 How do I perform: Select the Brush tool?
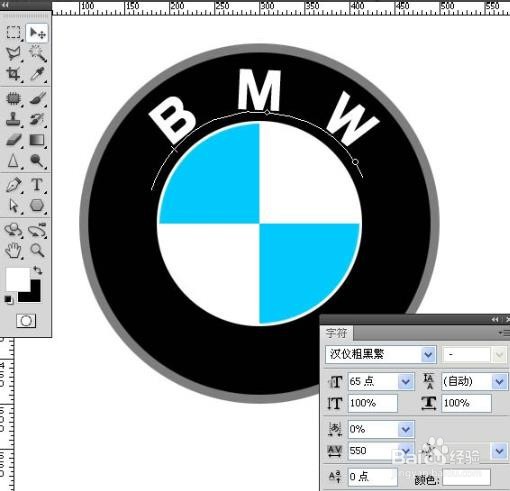click(37, 98)
